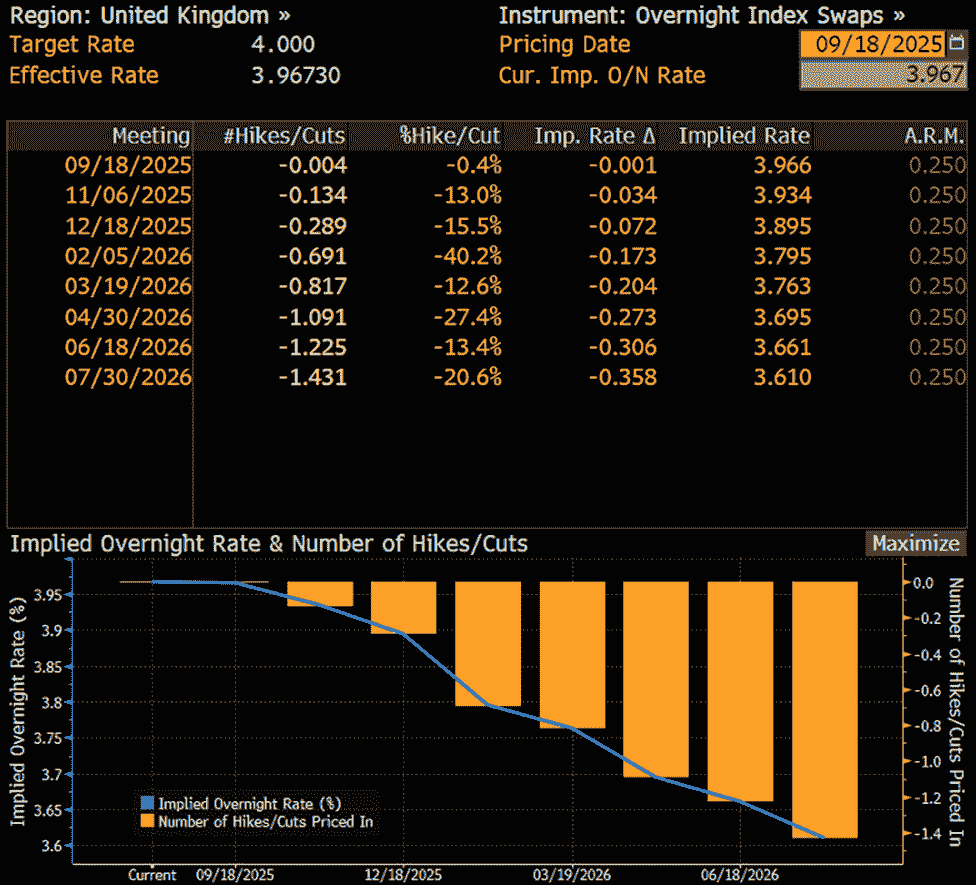Sort by the Meeting column header
This screenshot has width=976, height=885.
[x=150, y=136]
